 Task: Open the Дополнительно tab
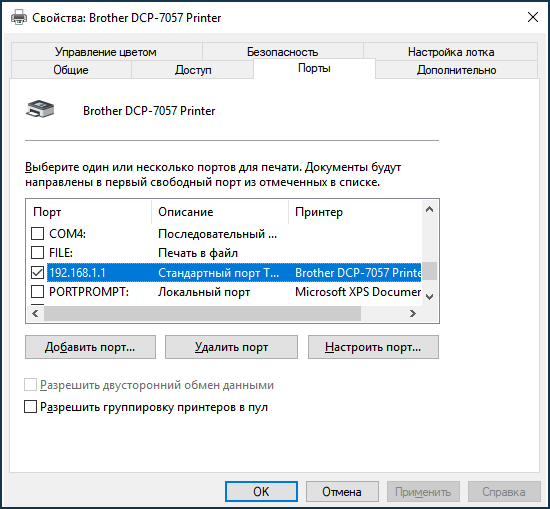tap(456, 69)
